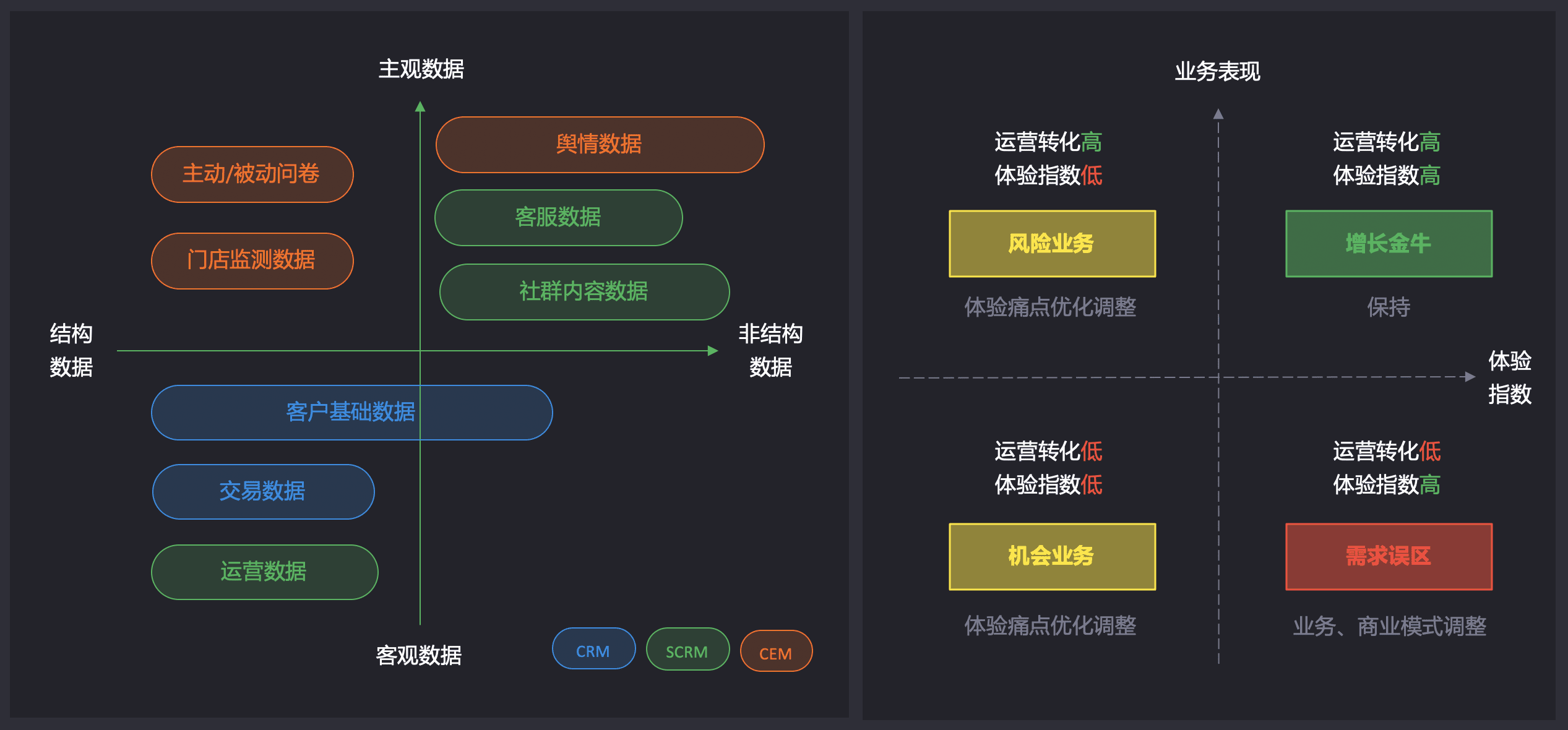The height and width of the screenshot is (730, 1568).
Task: Select the 客户基础数据 blue pill
Action: (351, 413)
